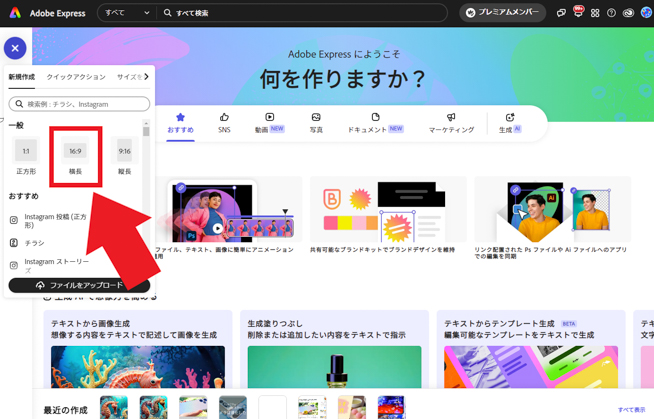Click the すべて表示 link for recent creations
Viewport: 654px width, 419px height.
click(631, 410)
